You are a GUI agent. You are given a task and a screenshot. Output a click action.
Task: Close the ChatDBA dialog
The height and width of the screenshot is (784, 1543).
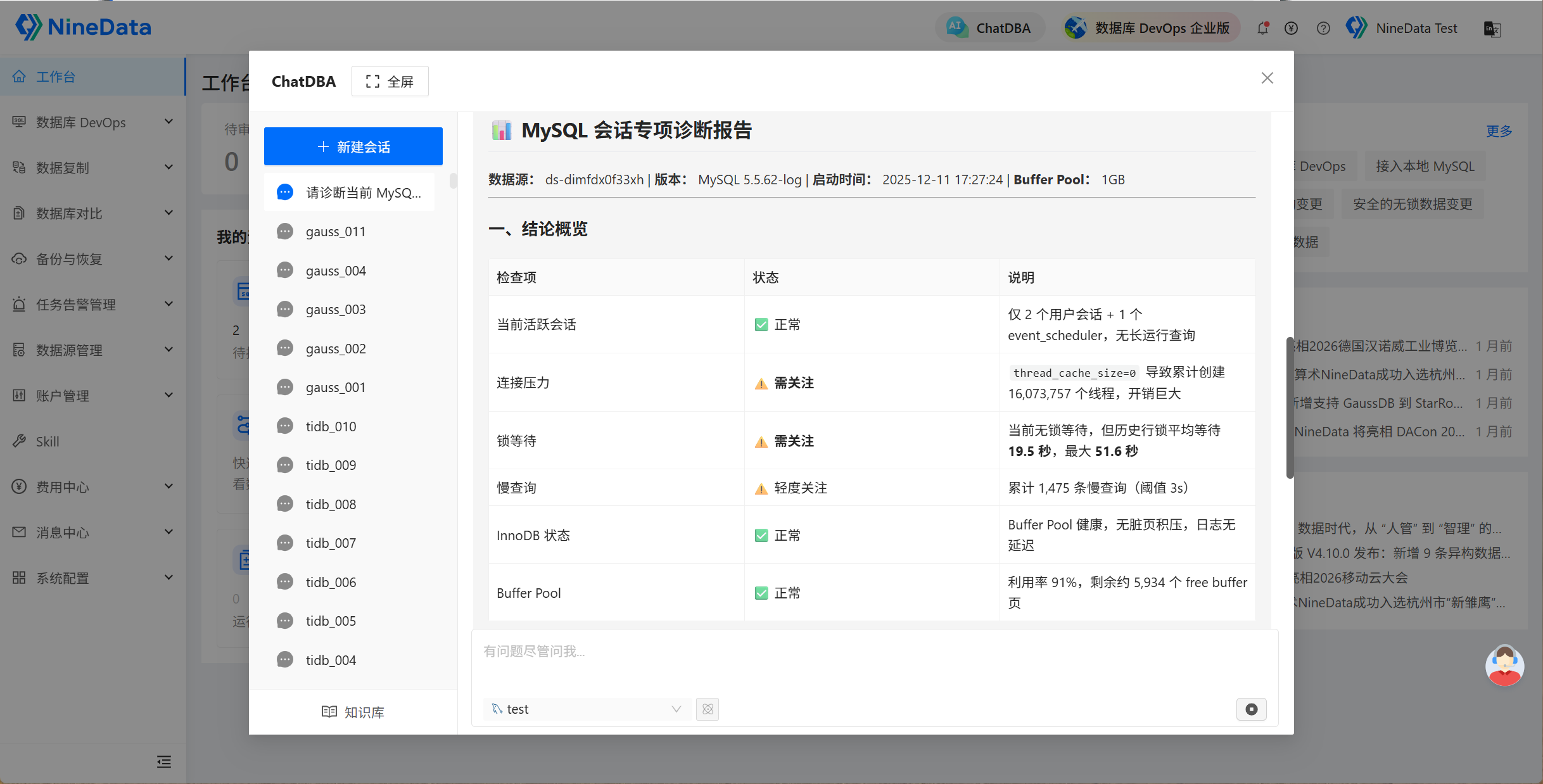click(1267, 78)
